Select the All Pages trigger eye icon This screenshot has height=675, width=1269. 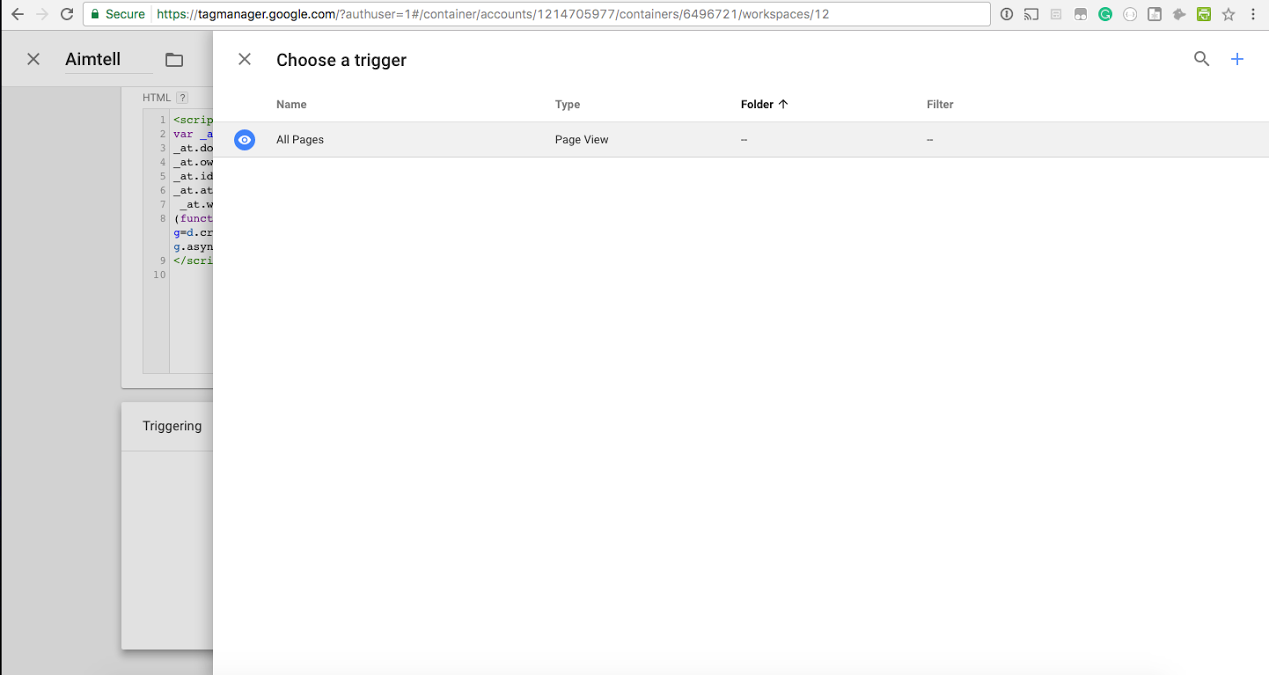click(245, 140)
